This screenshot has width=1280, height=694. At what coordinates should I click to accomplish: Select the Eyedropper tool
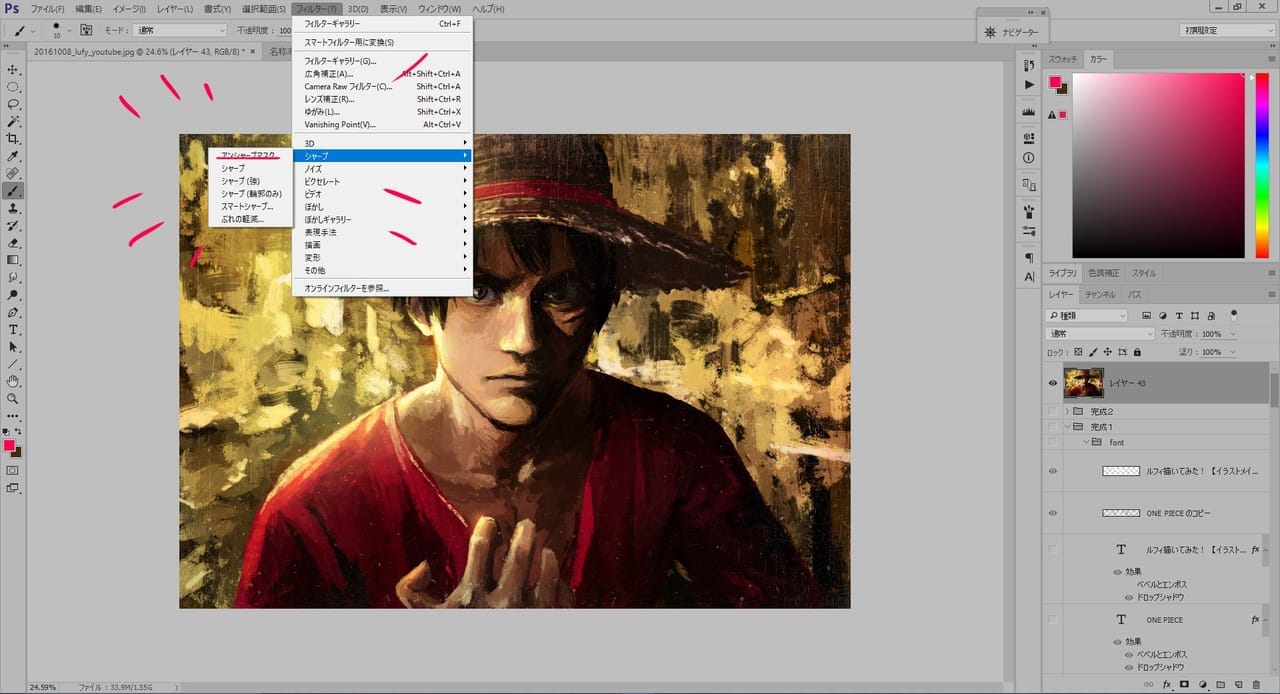click(14, 156)
